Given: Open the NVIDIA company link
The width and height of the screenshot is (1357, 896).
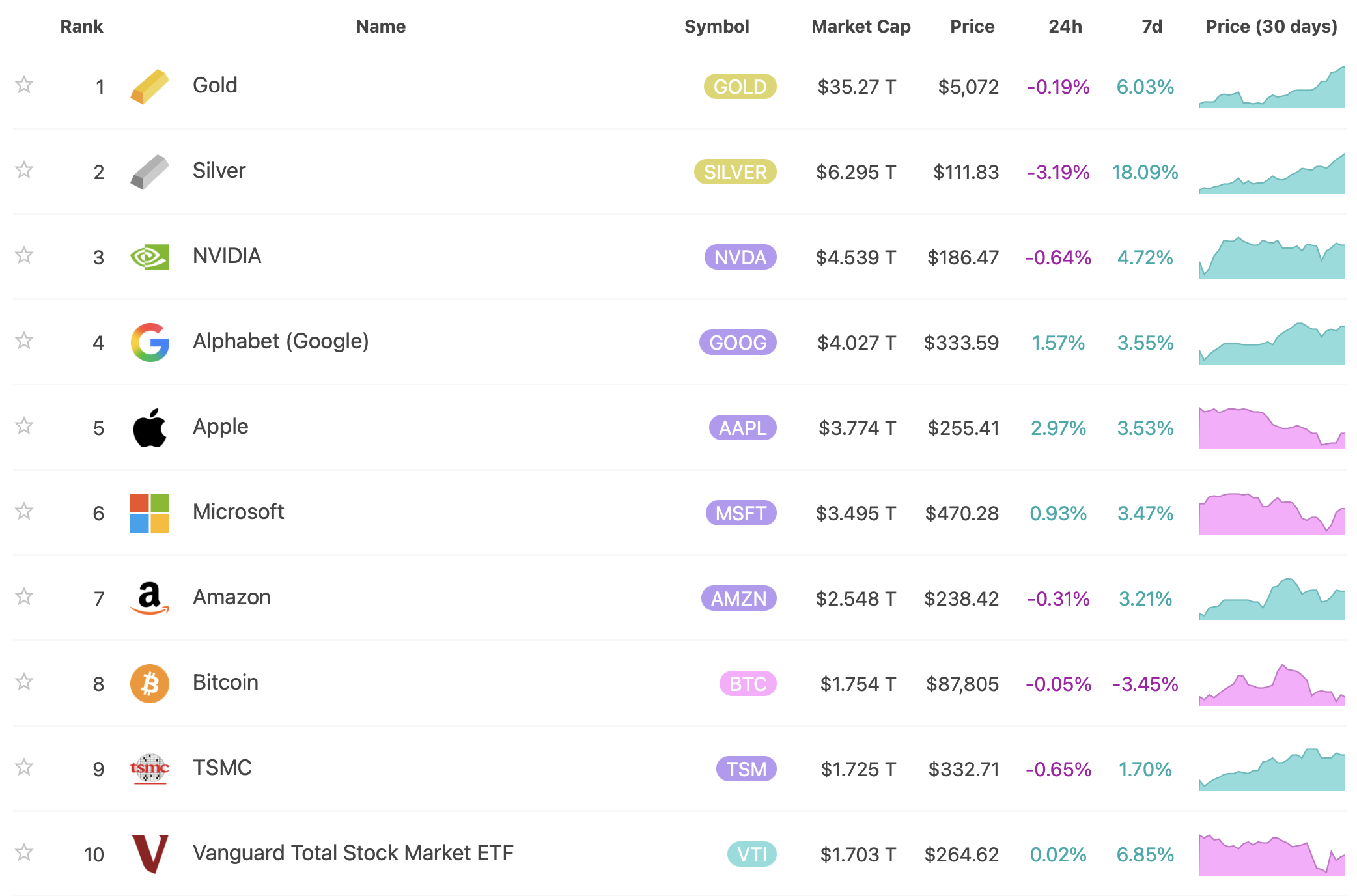Looking at the screenshot, I should [x=227, y=256].
